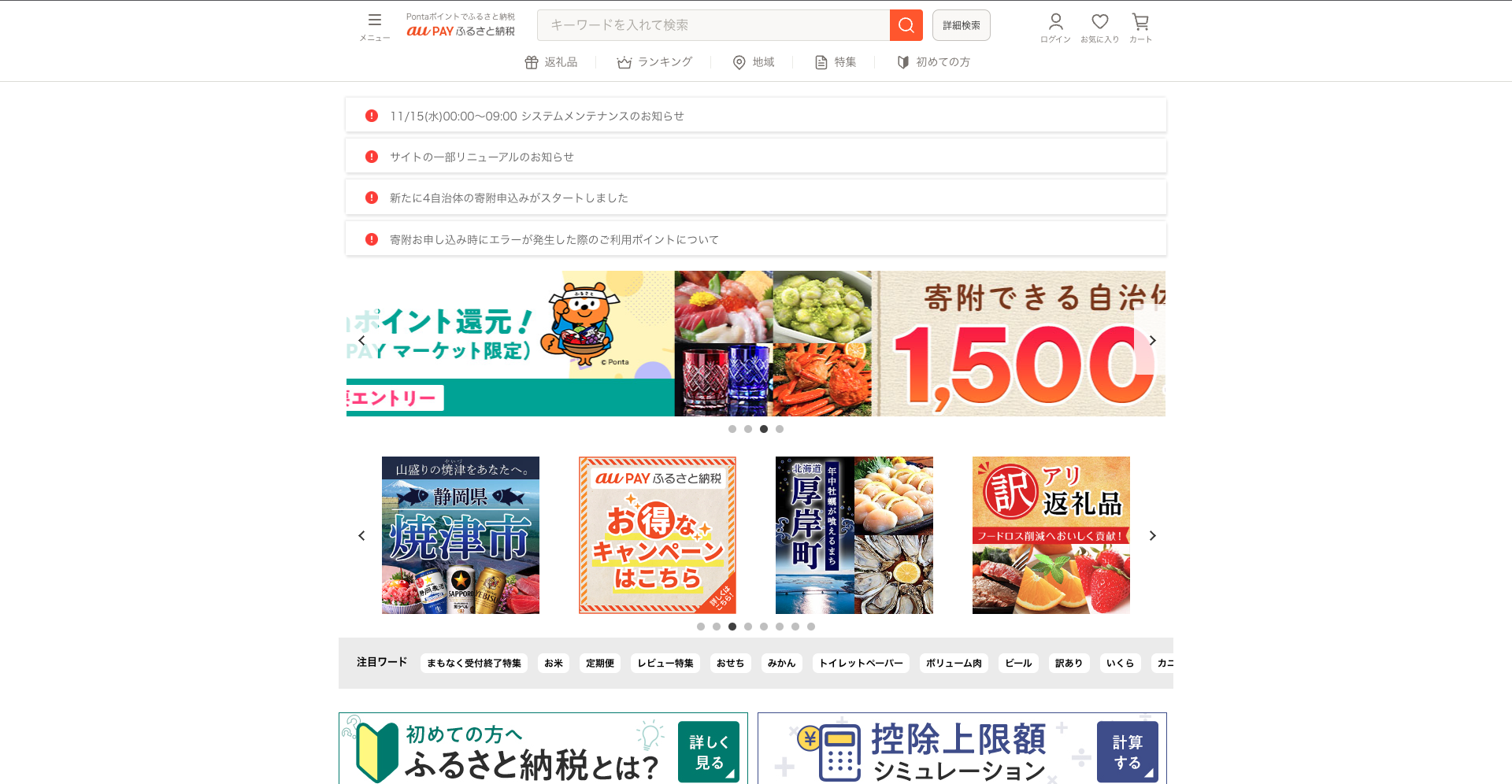Click the 地域 map pin icon
This screenshot has height=784, width=1512.
point(739,61)
